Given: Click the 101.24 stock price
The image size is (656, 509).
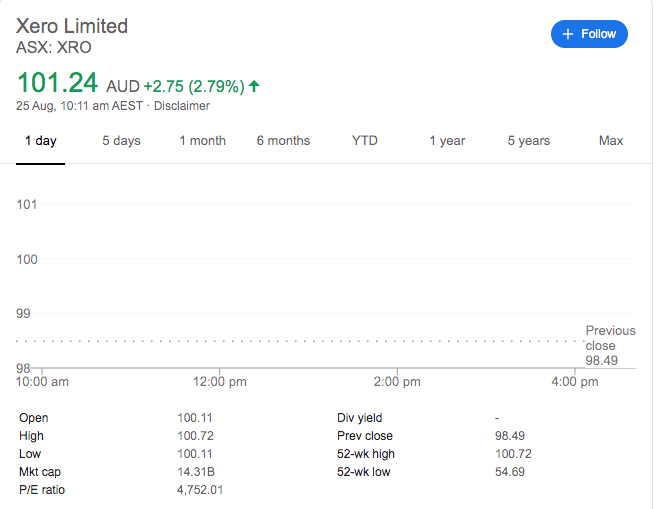Looking at the screenshot, I should pos(58,84).
